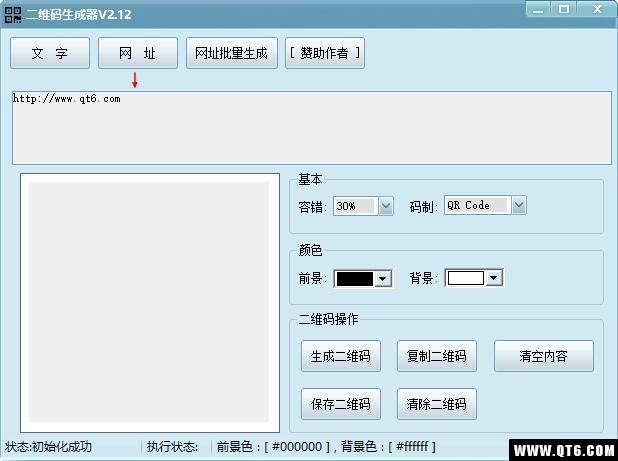Click status text 状态:初始化成功
This screenshot has width=618, height=461.
[48, 447]
